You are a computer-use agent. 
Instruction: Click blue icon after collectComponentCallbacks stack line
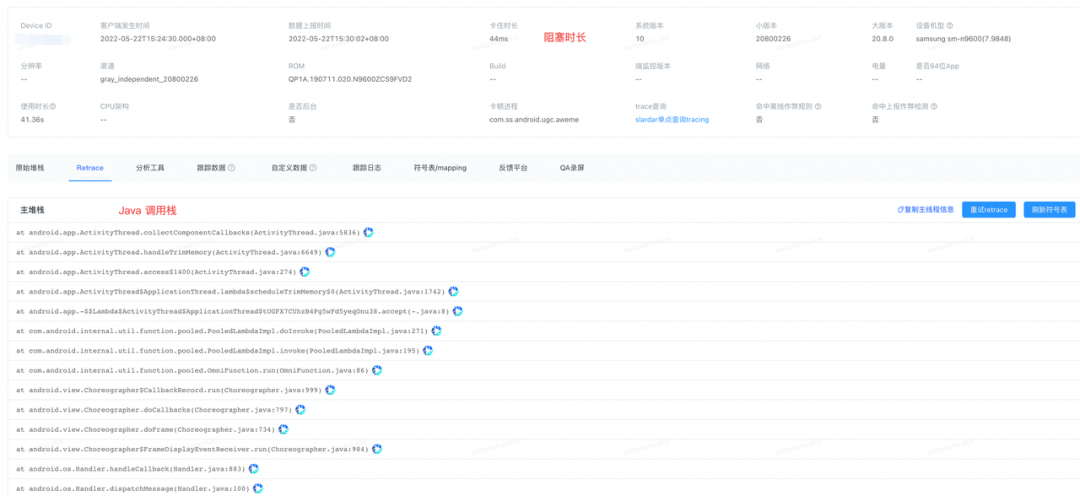coord(368,233)
